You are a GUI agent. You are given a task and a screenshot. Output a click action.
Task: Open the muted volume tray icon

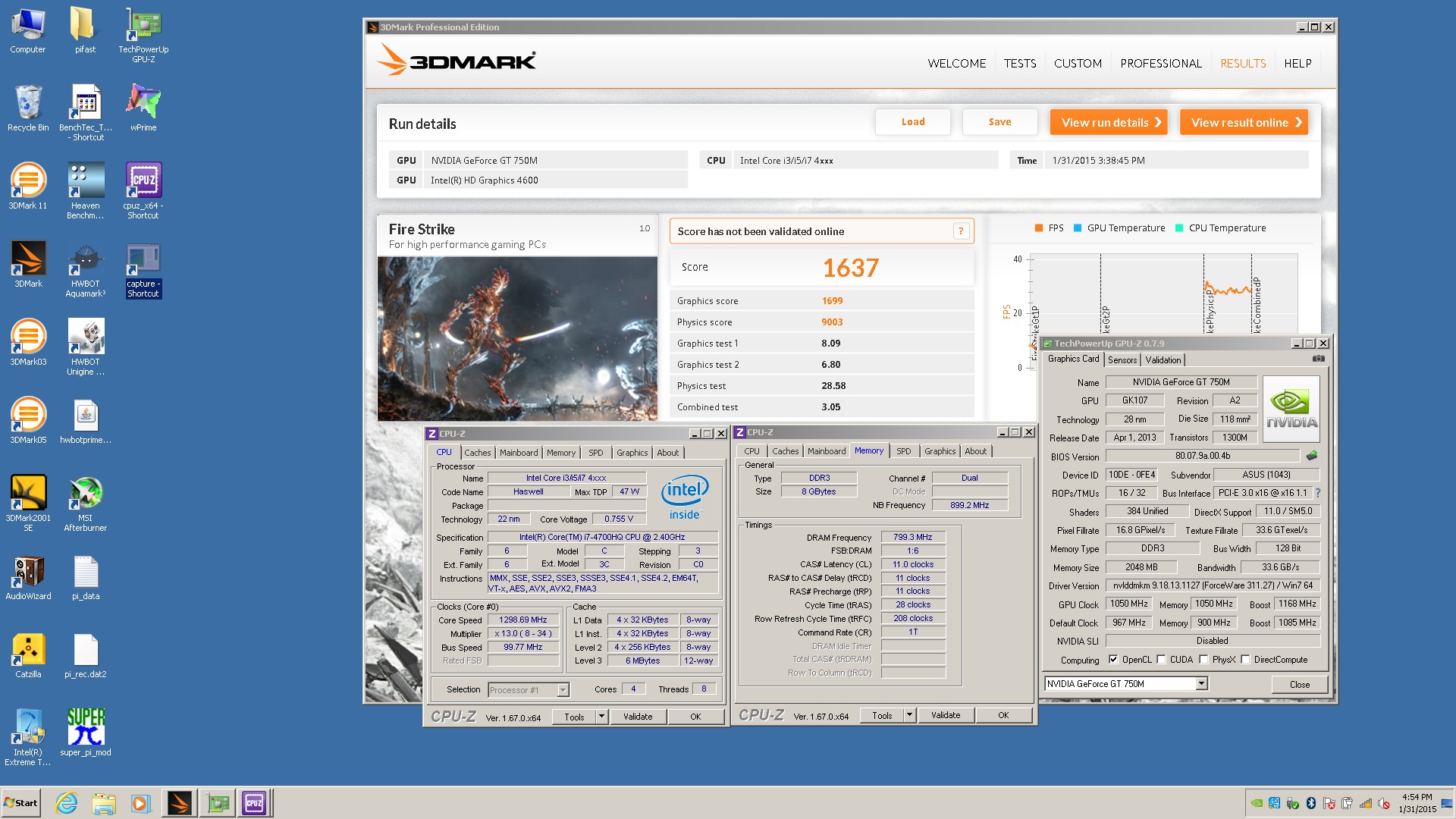point(1384,803)
